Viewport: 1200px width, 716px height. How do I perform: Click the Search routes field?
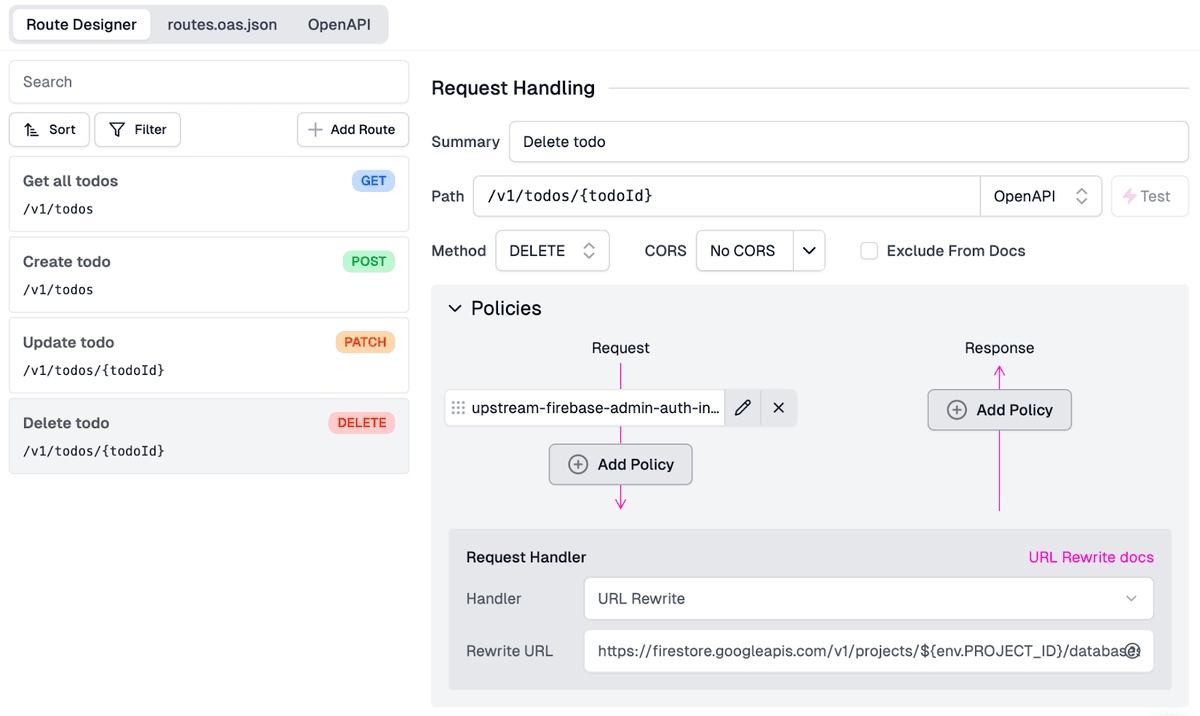(208, 81)
